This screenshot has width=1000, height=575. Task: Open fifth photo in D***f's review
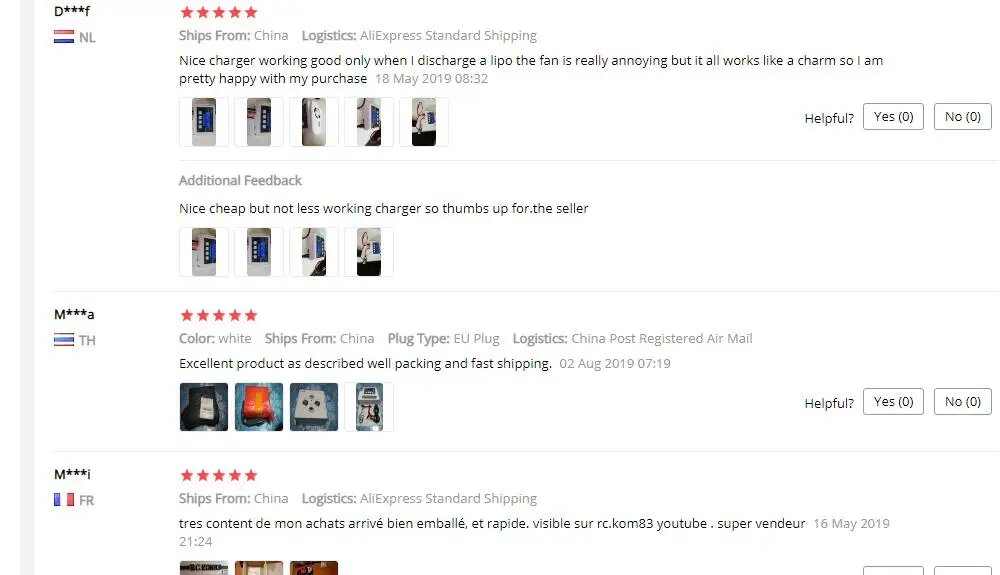pyautogui.click(x=423, y=122)
